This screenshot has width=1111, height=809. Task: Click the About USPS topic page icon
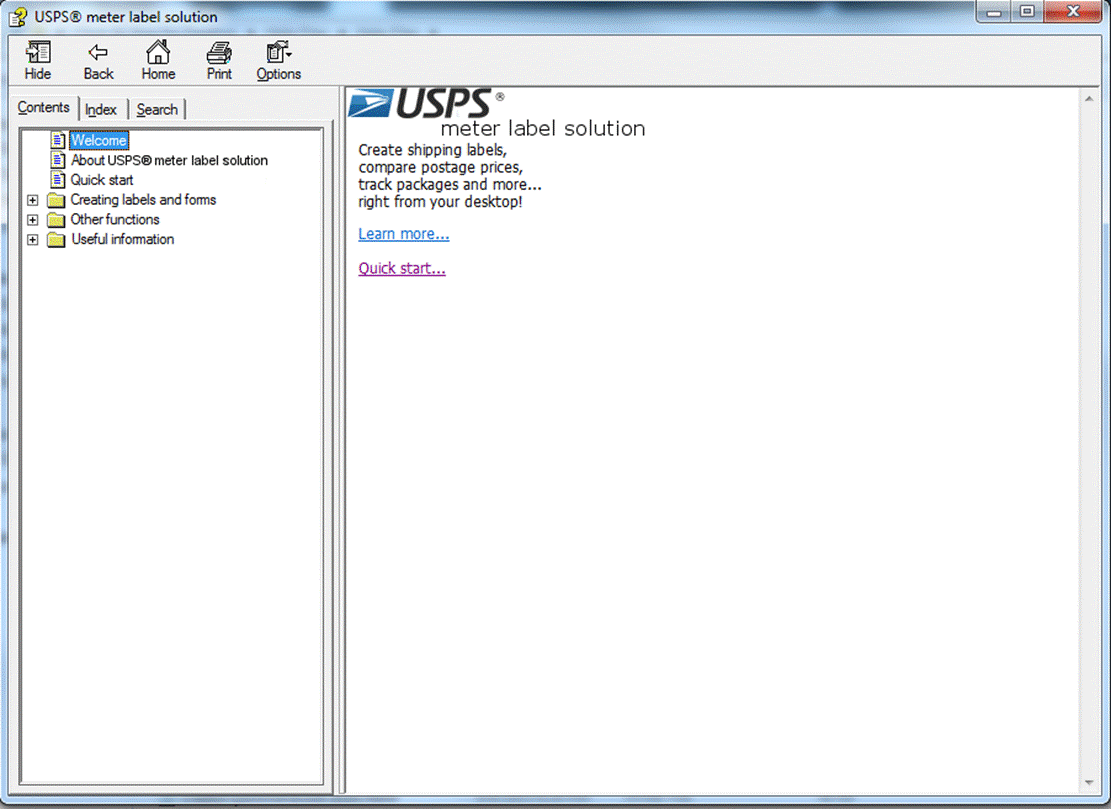(x=58, y=160)
